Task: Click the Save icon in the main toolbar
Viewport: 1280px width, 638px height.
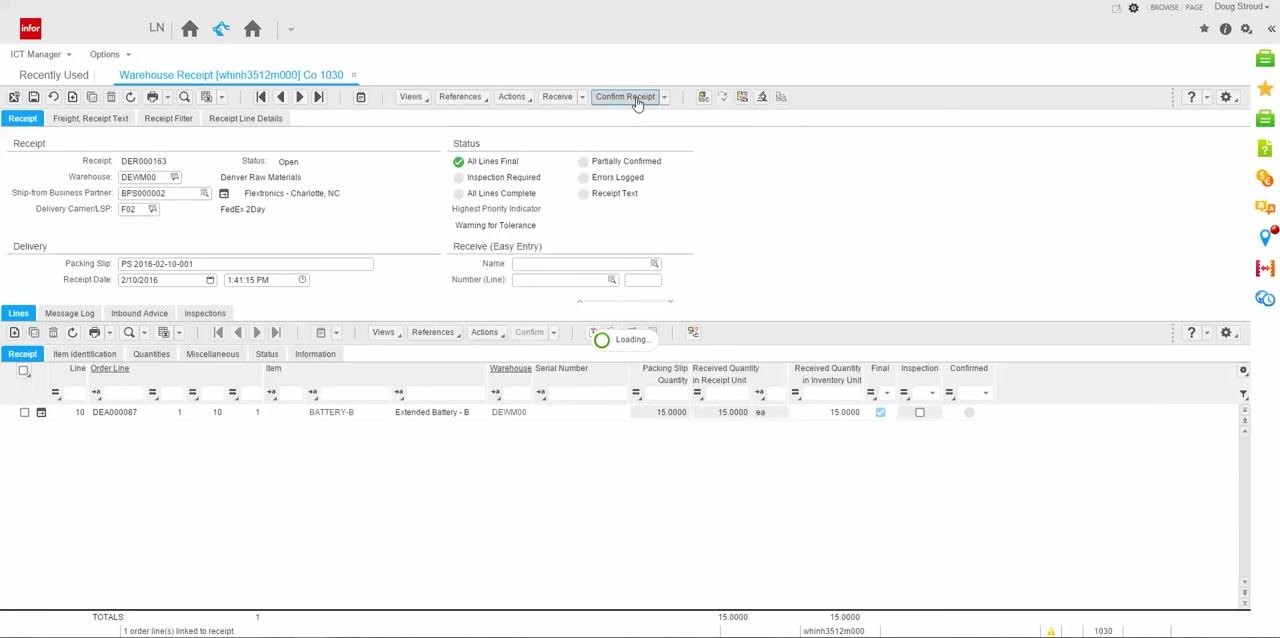Action: coord(33,97)
